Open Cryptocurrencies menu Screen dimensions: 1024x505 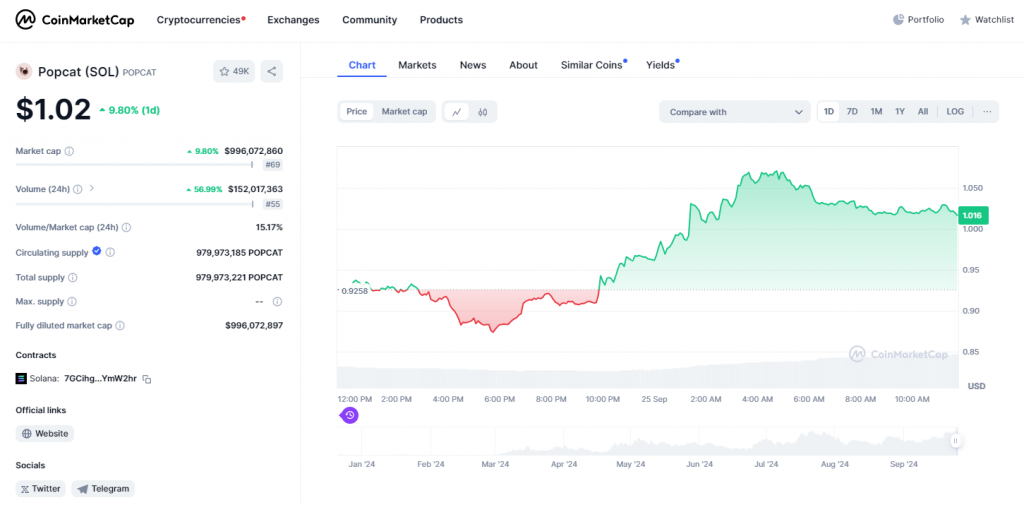click(x=201, y=20)
